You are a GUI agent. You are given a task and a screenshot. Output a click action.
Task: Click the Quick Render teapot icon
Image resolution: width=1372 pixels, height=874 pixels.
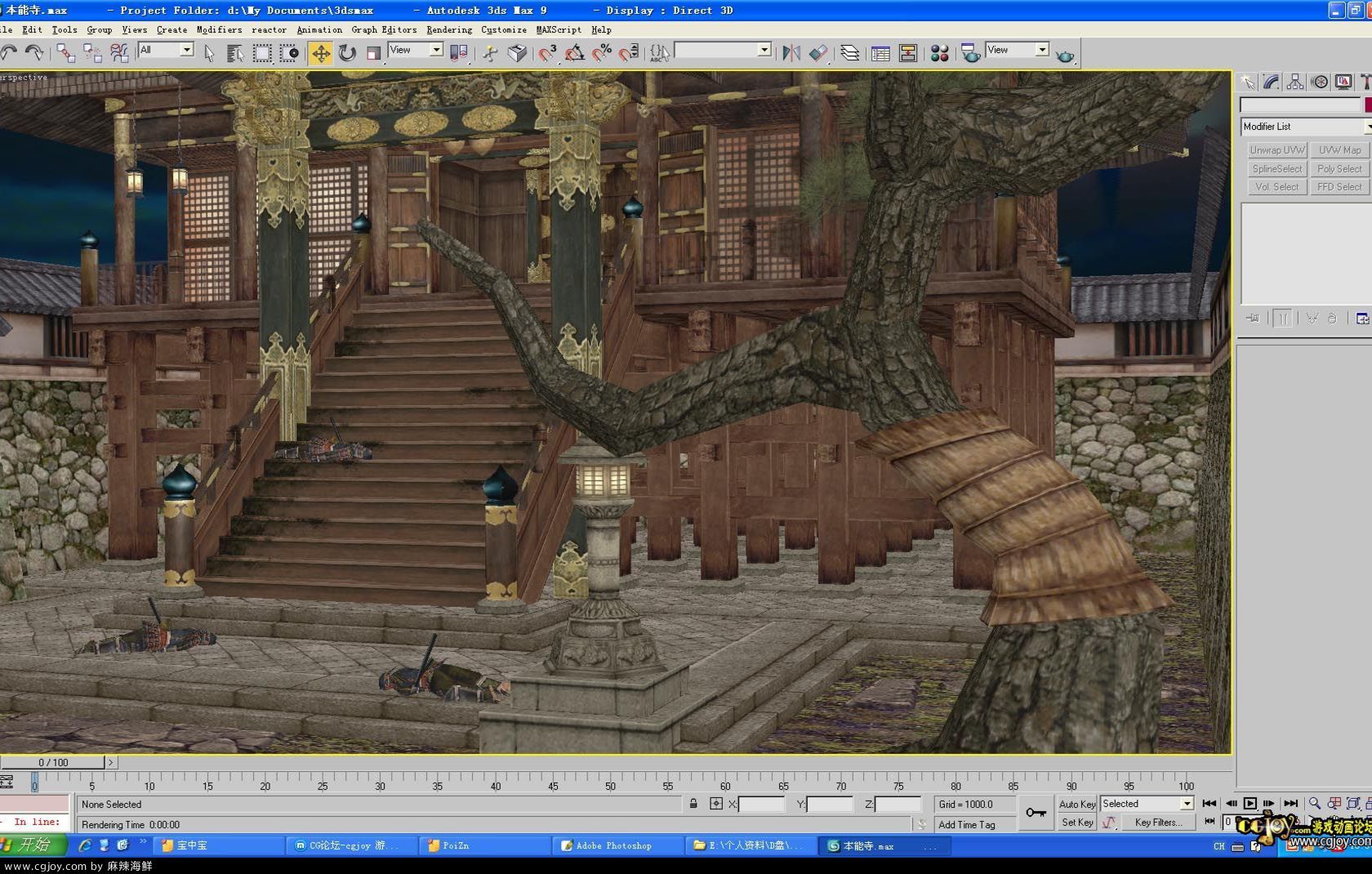1065,55
